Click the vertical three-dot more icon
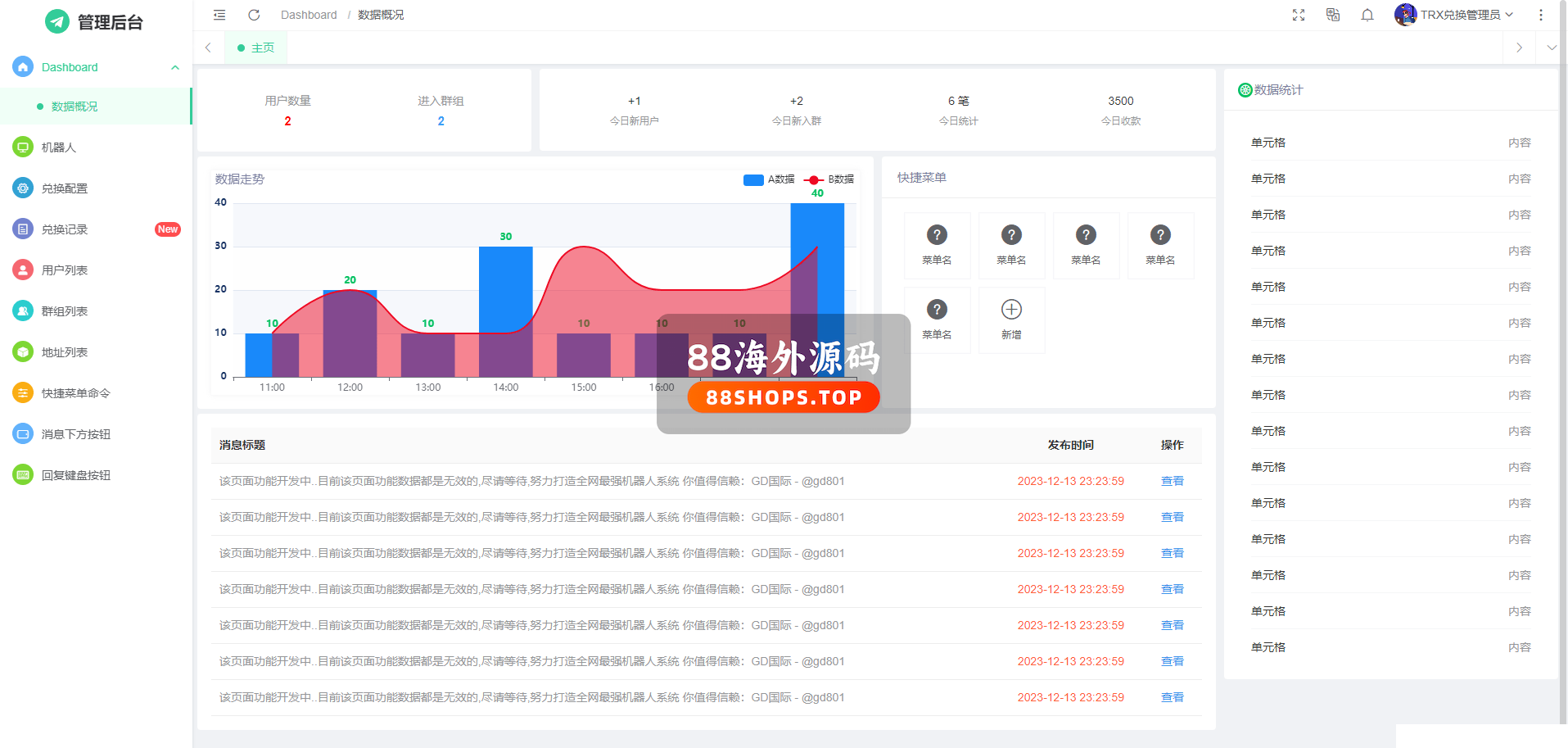1568x748 pixels. [x=1541, y=15]
